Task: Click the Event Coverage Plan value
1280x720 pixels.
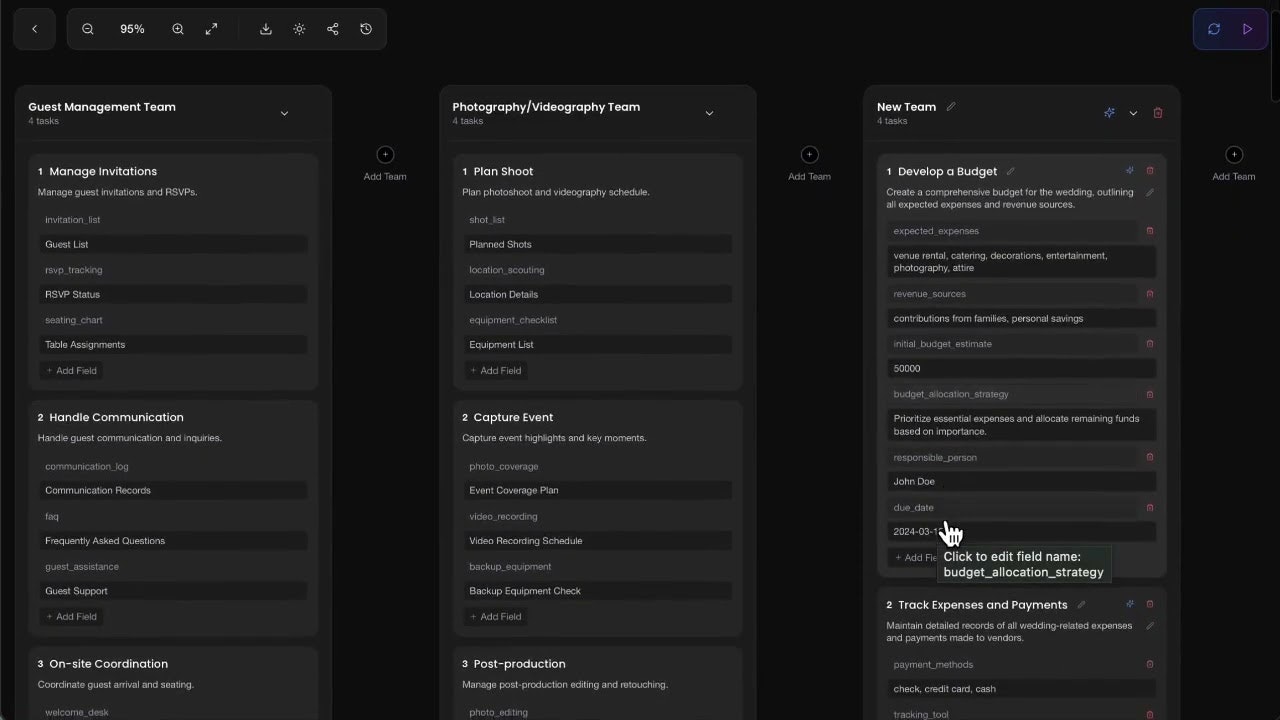Action: coord(597,490)
